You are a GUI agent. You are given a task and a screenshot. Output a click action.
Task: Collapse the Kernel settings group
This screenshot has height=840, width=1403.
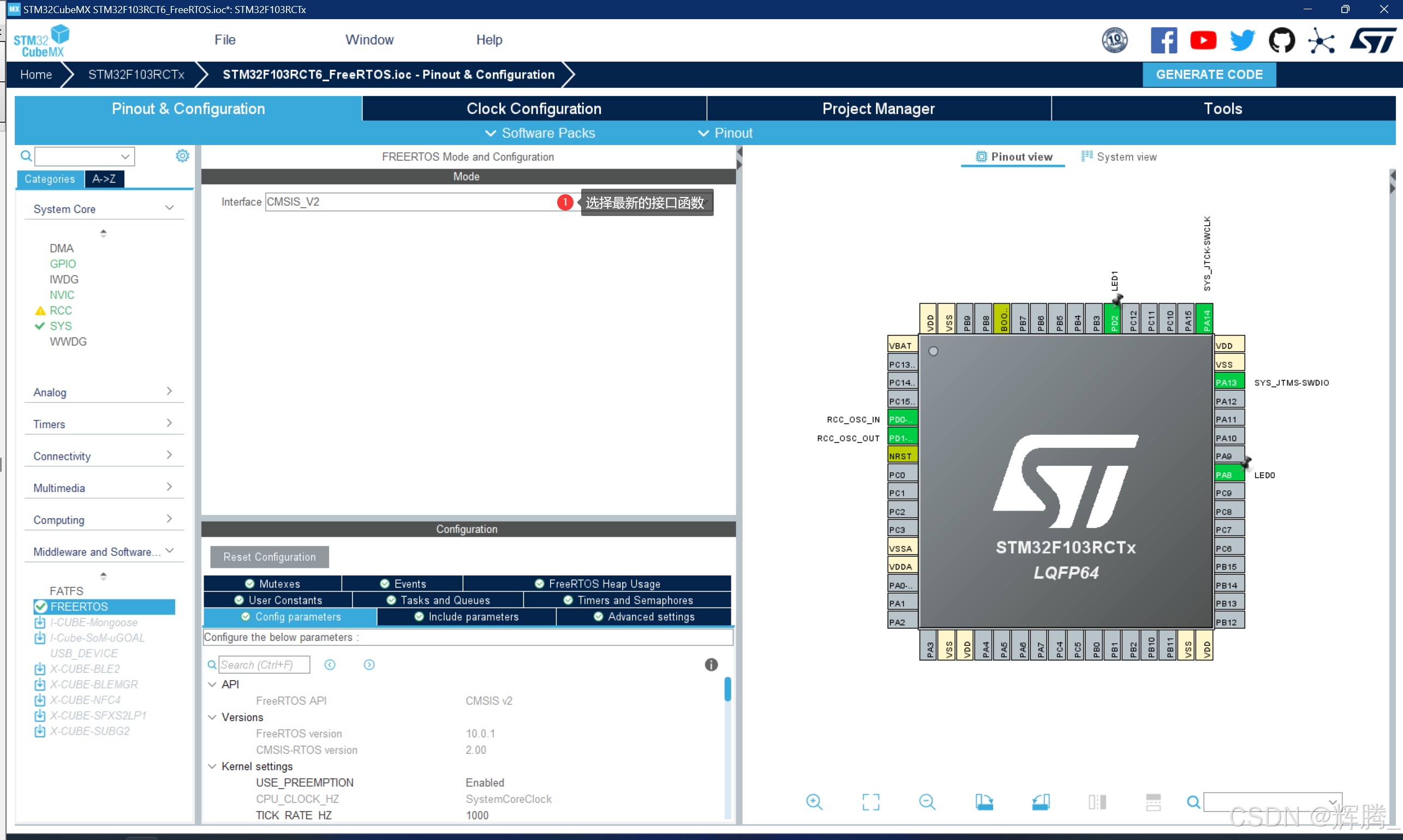(212, 766)
